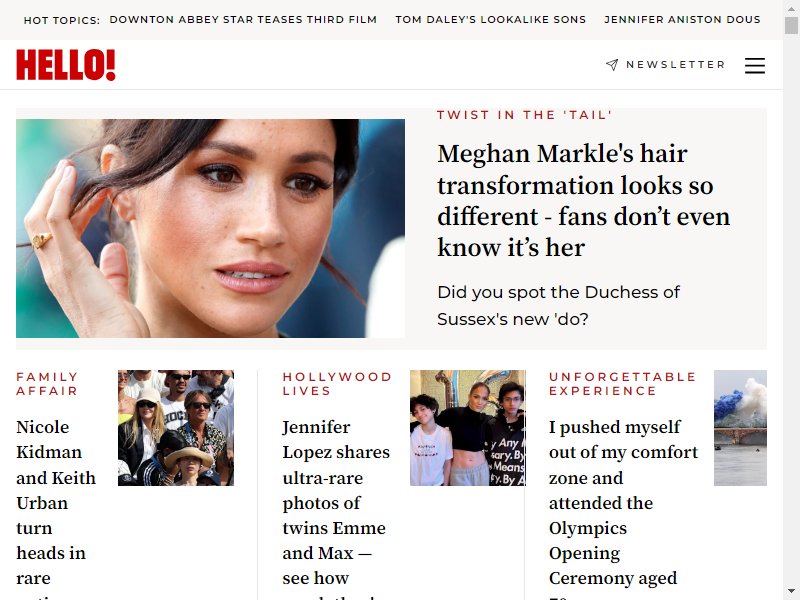
Task: Select Tom Daley's Lookalike Sons topic
Action: click(x=490, y=19)
